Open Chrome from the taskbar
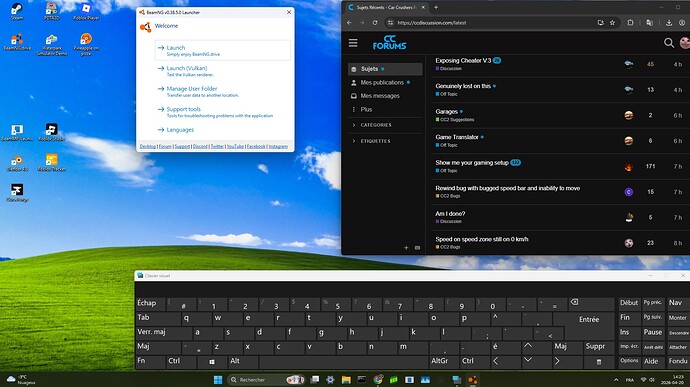 click(x=378, y=380)
